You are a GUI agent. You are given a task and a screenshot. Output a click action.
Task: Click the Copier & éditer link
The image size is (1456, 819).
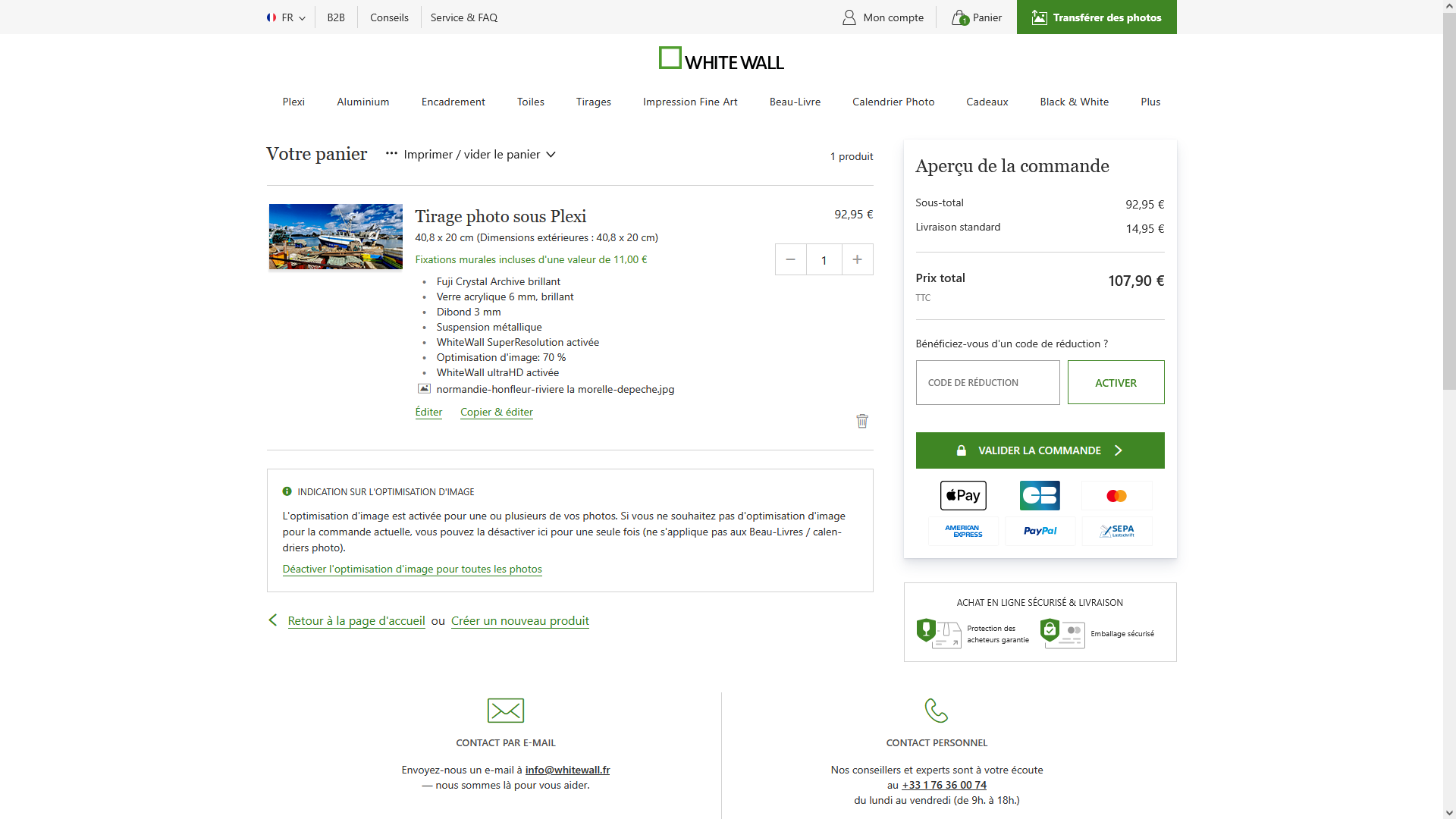[496, 412]
